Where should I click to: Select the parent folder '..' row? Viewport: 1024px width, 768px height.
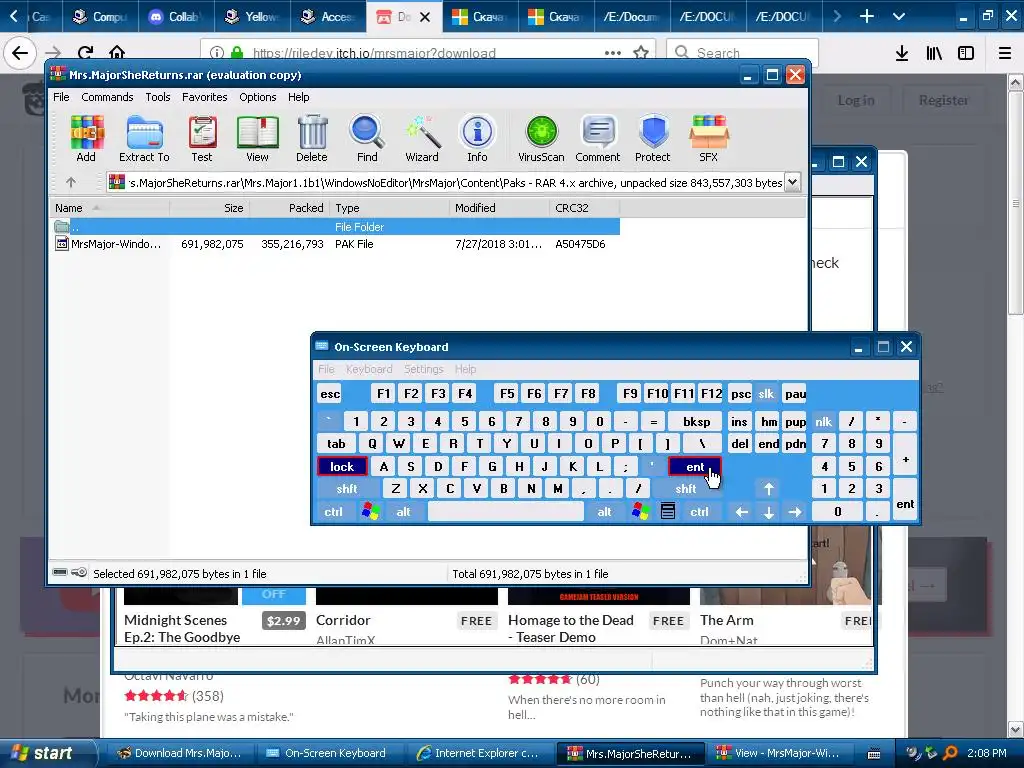[x=334, y=227]
